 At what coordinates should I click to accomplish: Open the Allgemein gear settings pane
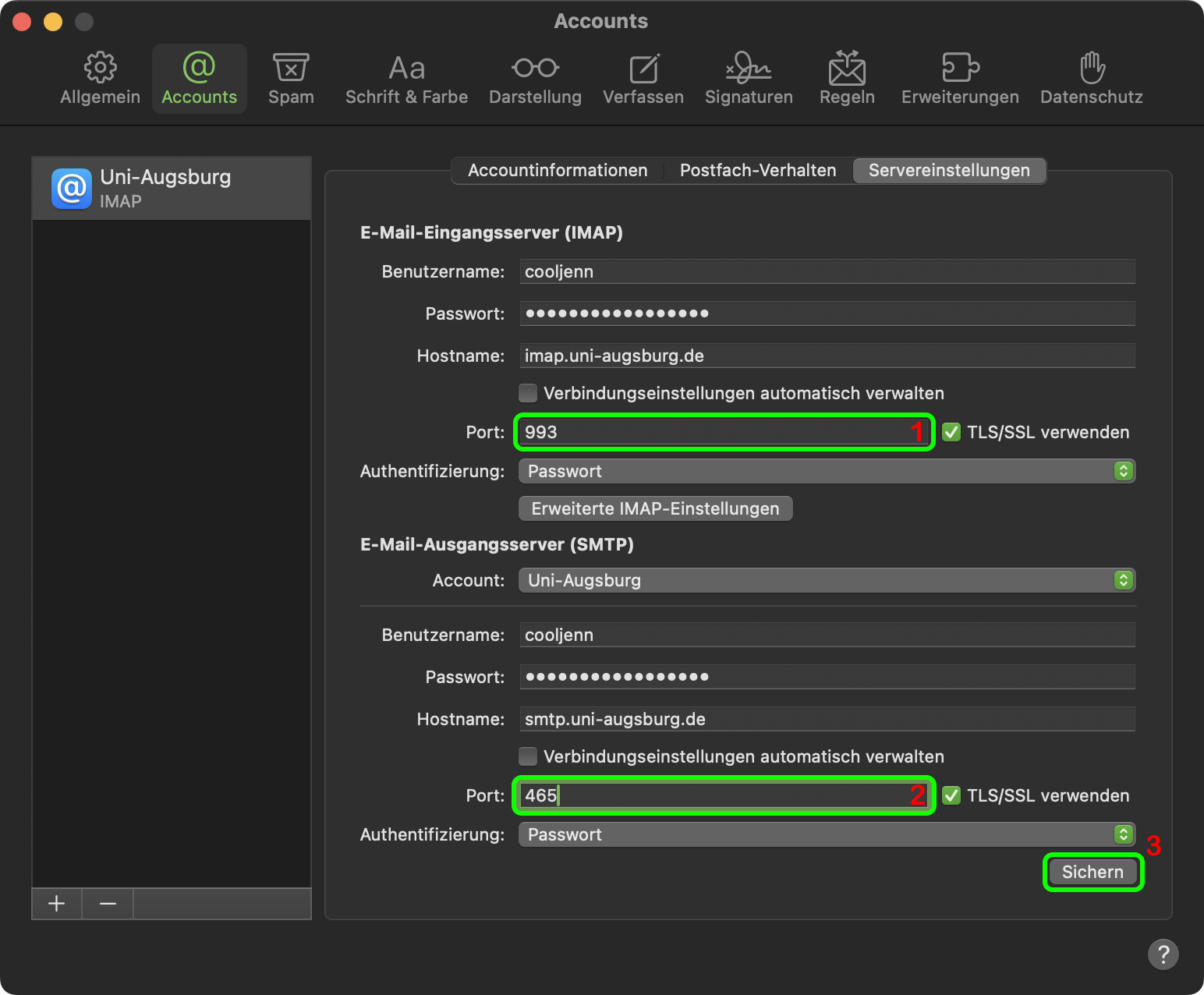pyautogui.click(x=100, y=79)
